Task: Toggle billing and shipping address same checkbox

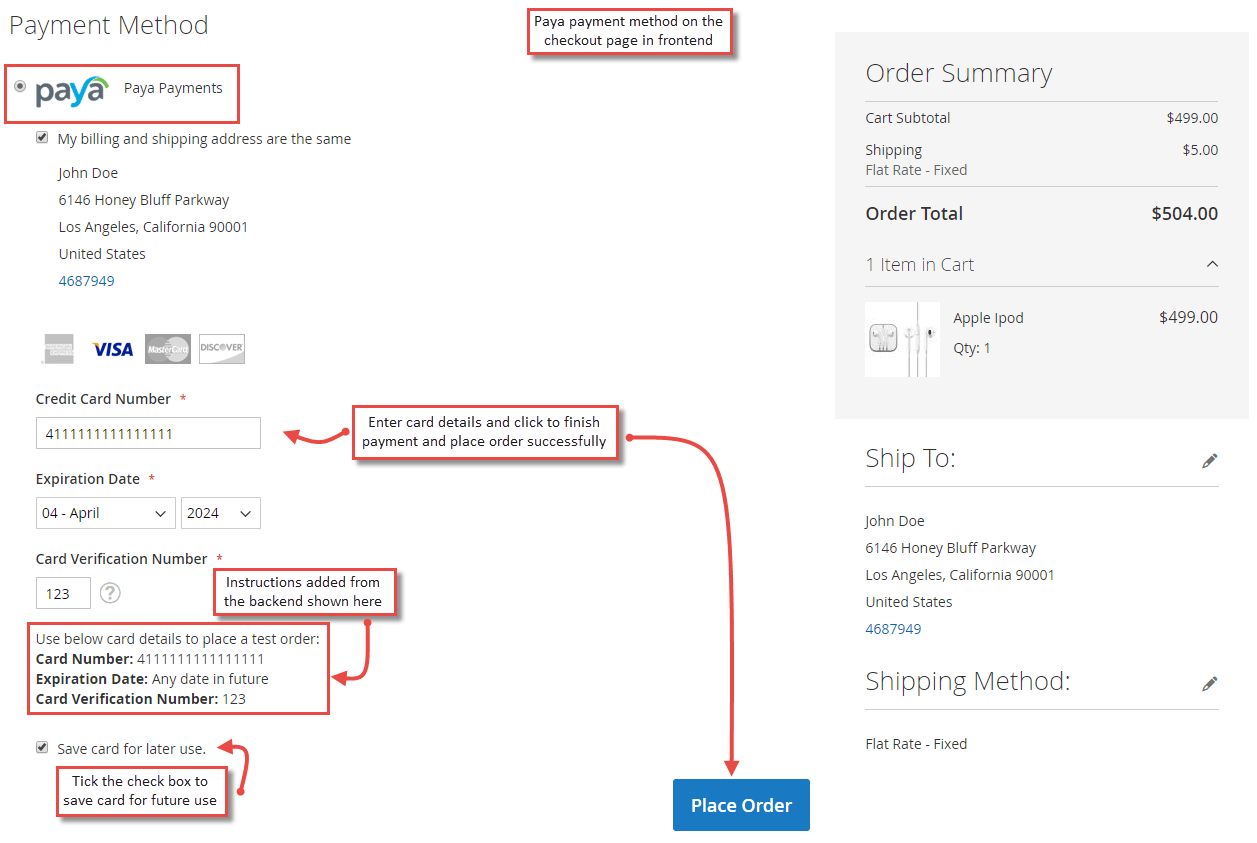Action: tap(42, 138)
